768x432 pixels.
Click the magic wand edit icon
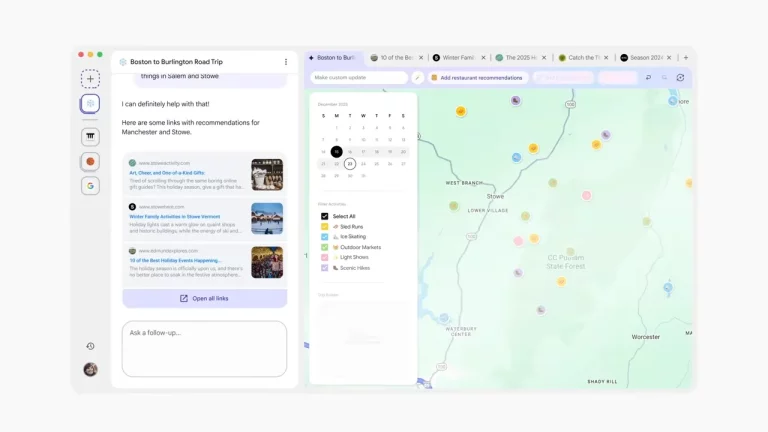coord(418,77)
